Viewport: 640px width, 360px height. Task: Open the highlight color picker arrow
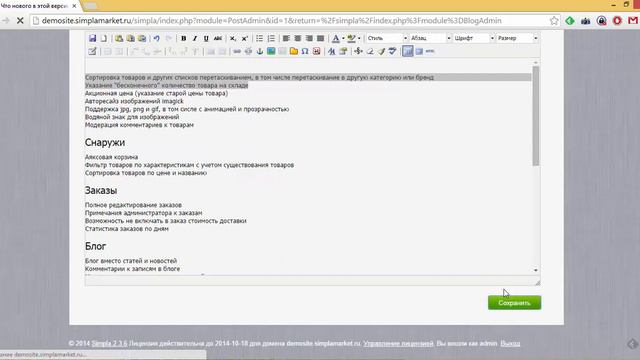click(x=359, y=38)
